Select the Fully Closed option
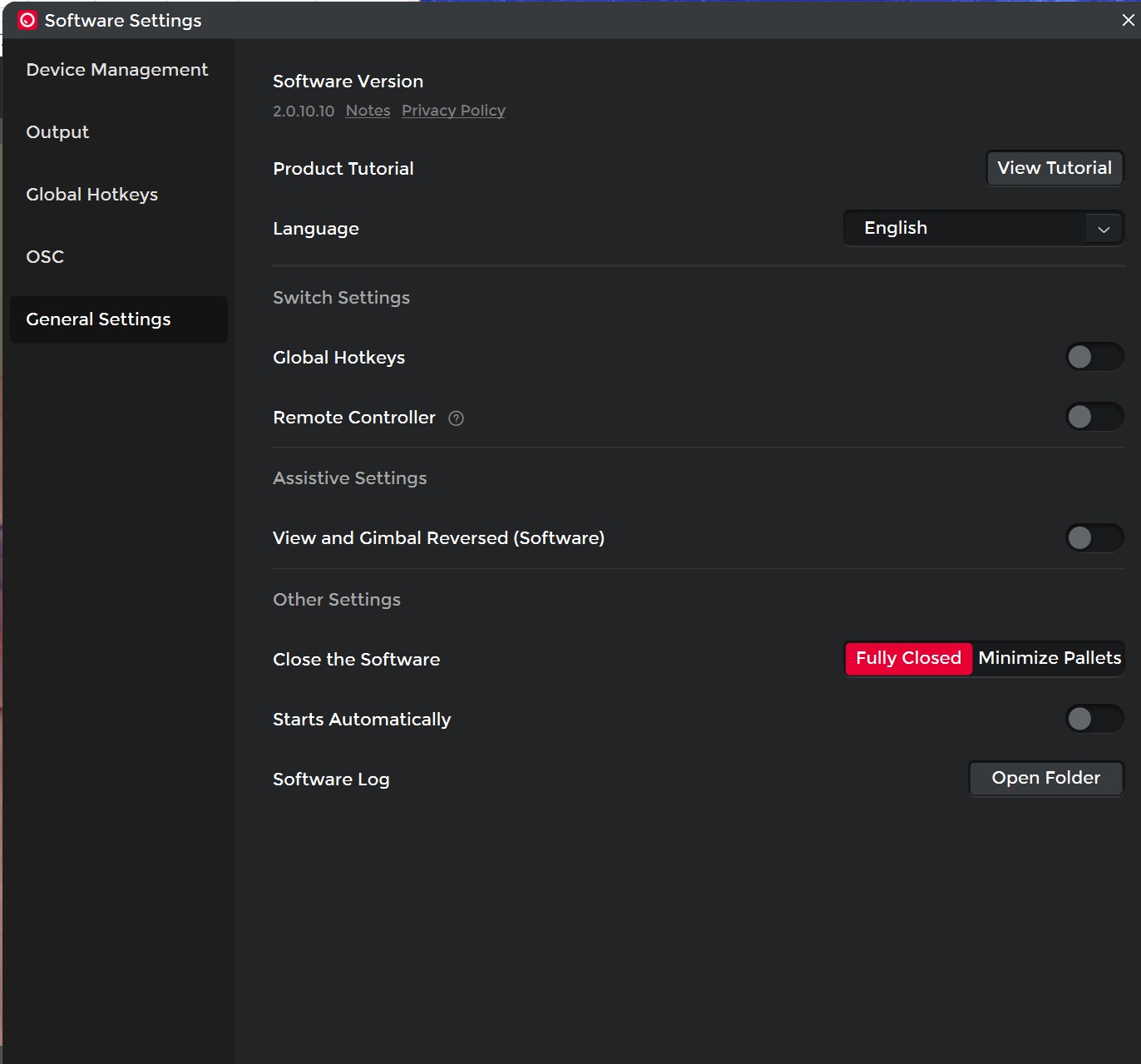 coord(908,658)
